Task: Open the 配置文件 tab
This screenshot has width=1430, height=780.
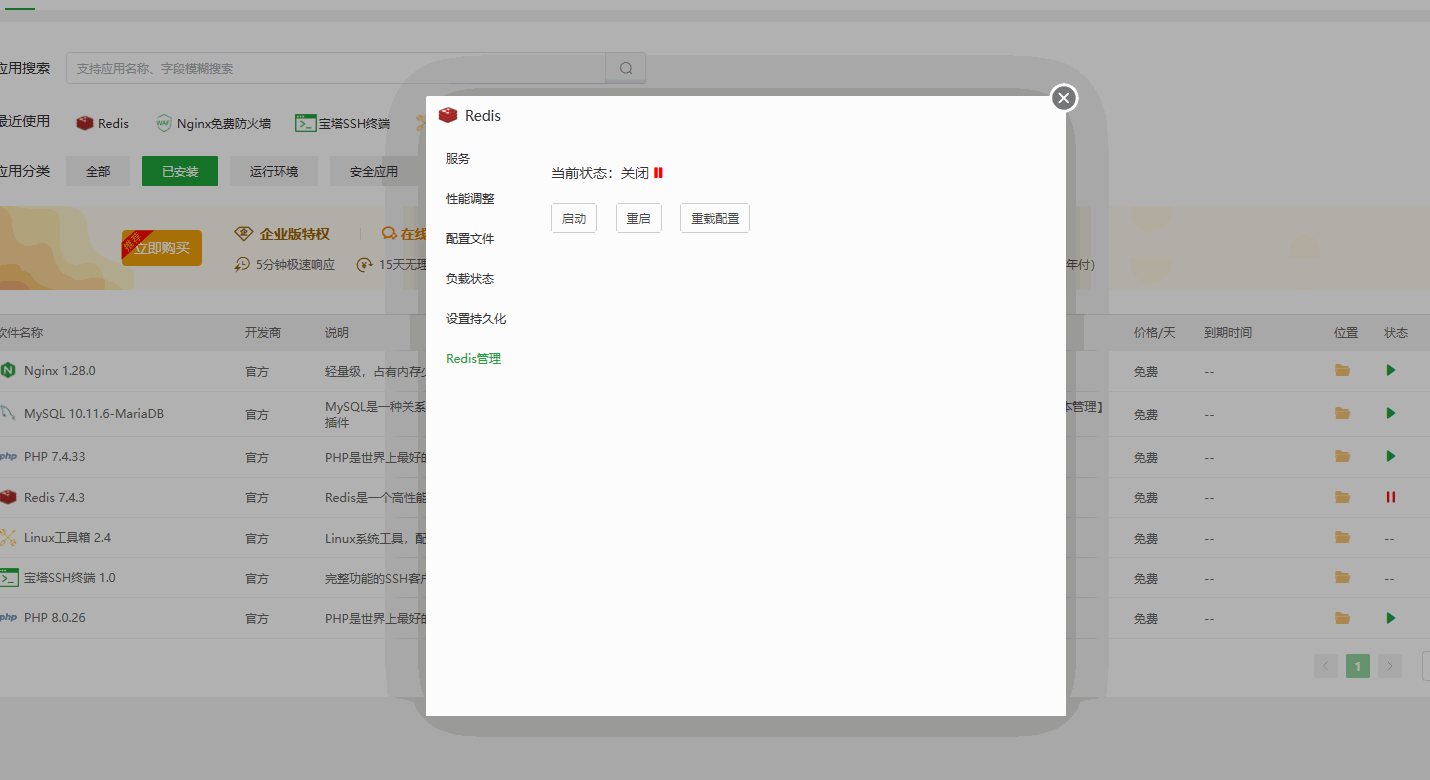Action: 470,239
